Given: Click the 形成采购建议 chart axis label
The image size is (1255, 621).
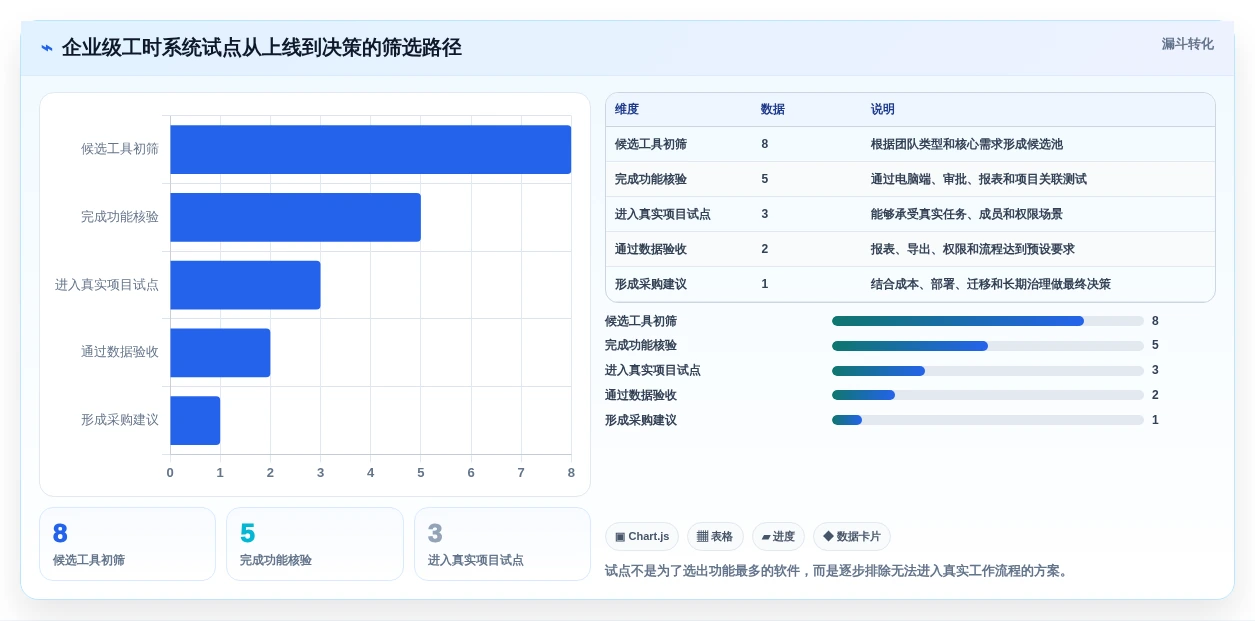Looking at the screenshot, I should 120,420.
